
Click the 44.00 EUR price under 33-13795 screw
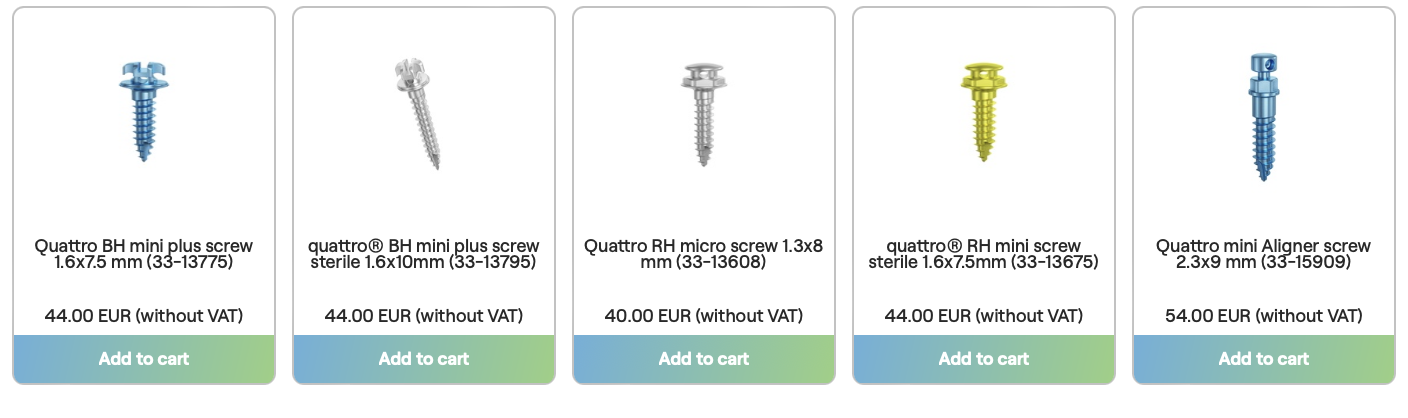(424, 316)
